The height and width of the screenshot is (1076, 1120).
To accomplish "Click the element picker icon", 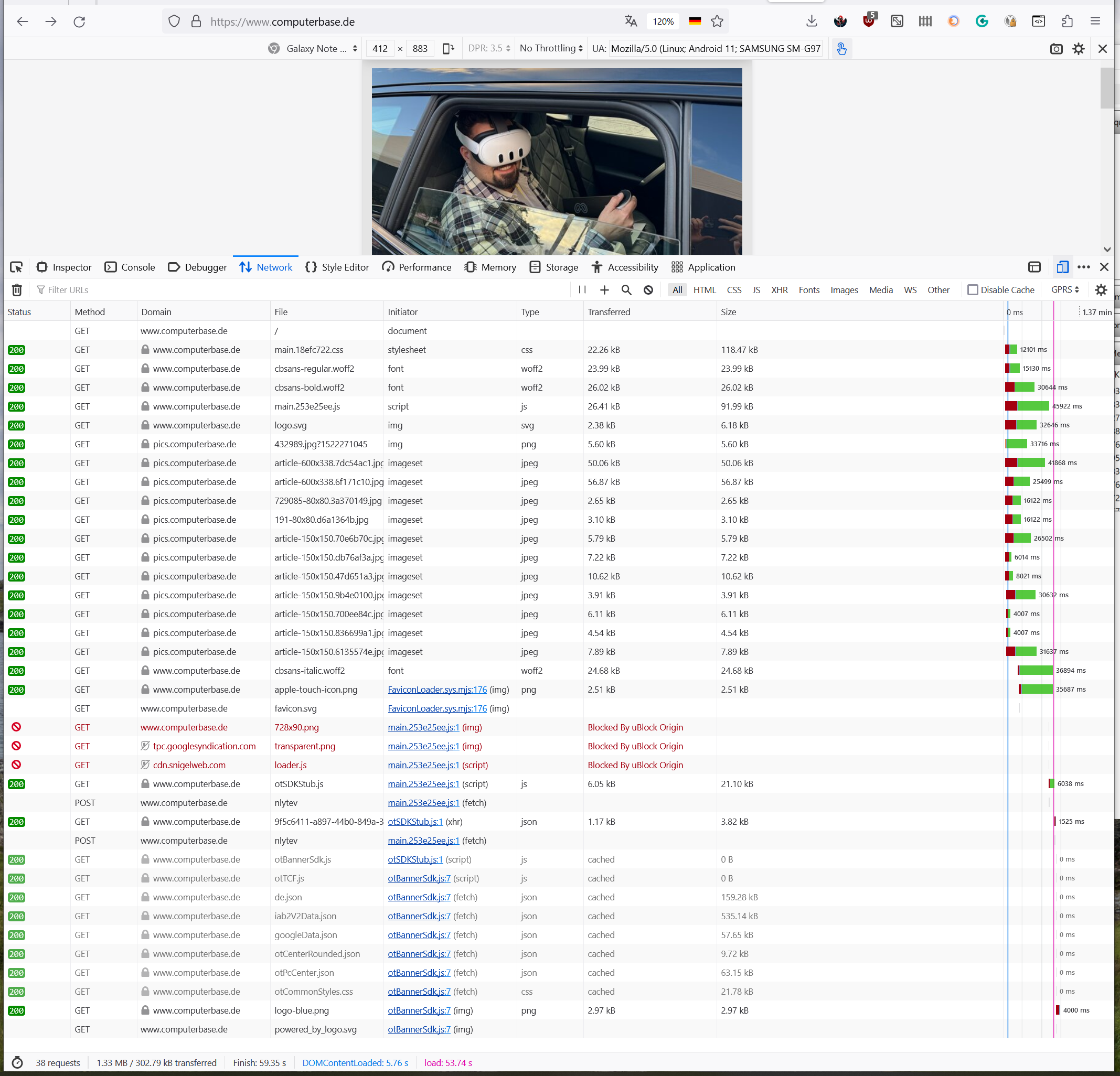I will (16, 267).
